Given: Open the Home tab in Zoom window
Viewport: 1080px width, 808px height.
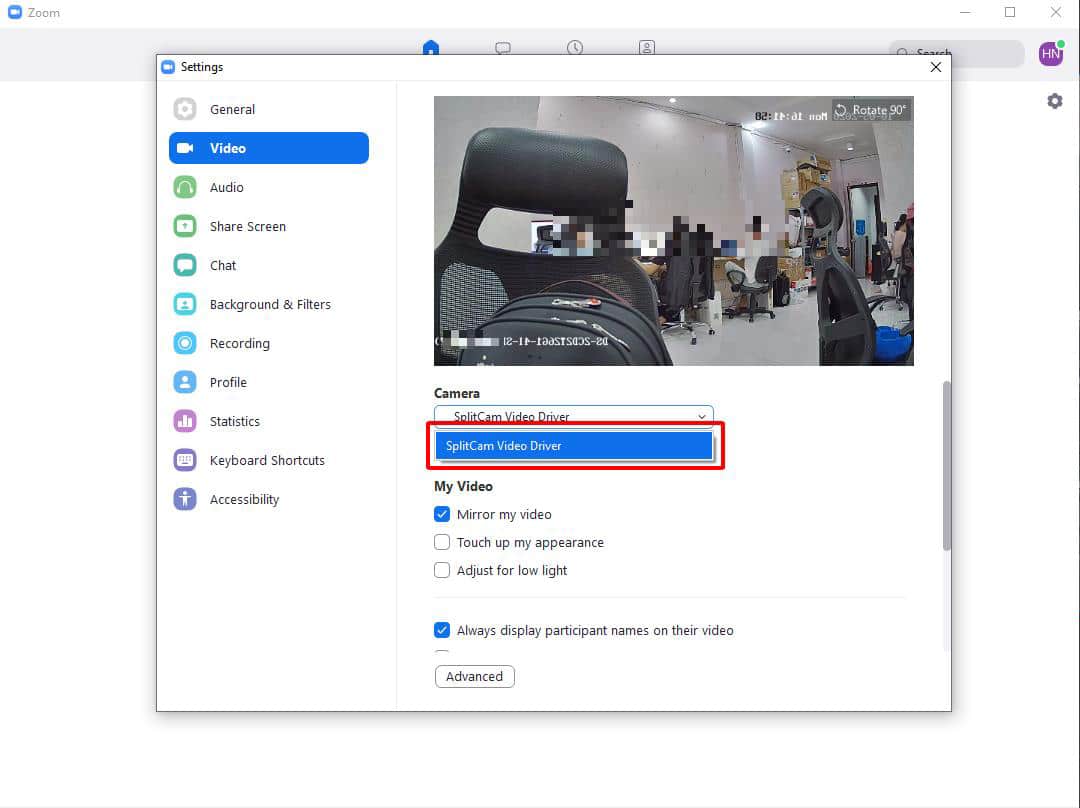Looking at the screenshot, I should point(430,47).
